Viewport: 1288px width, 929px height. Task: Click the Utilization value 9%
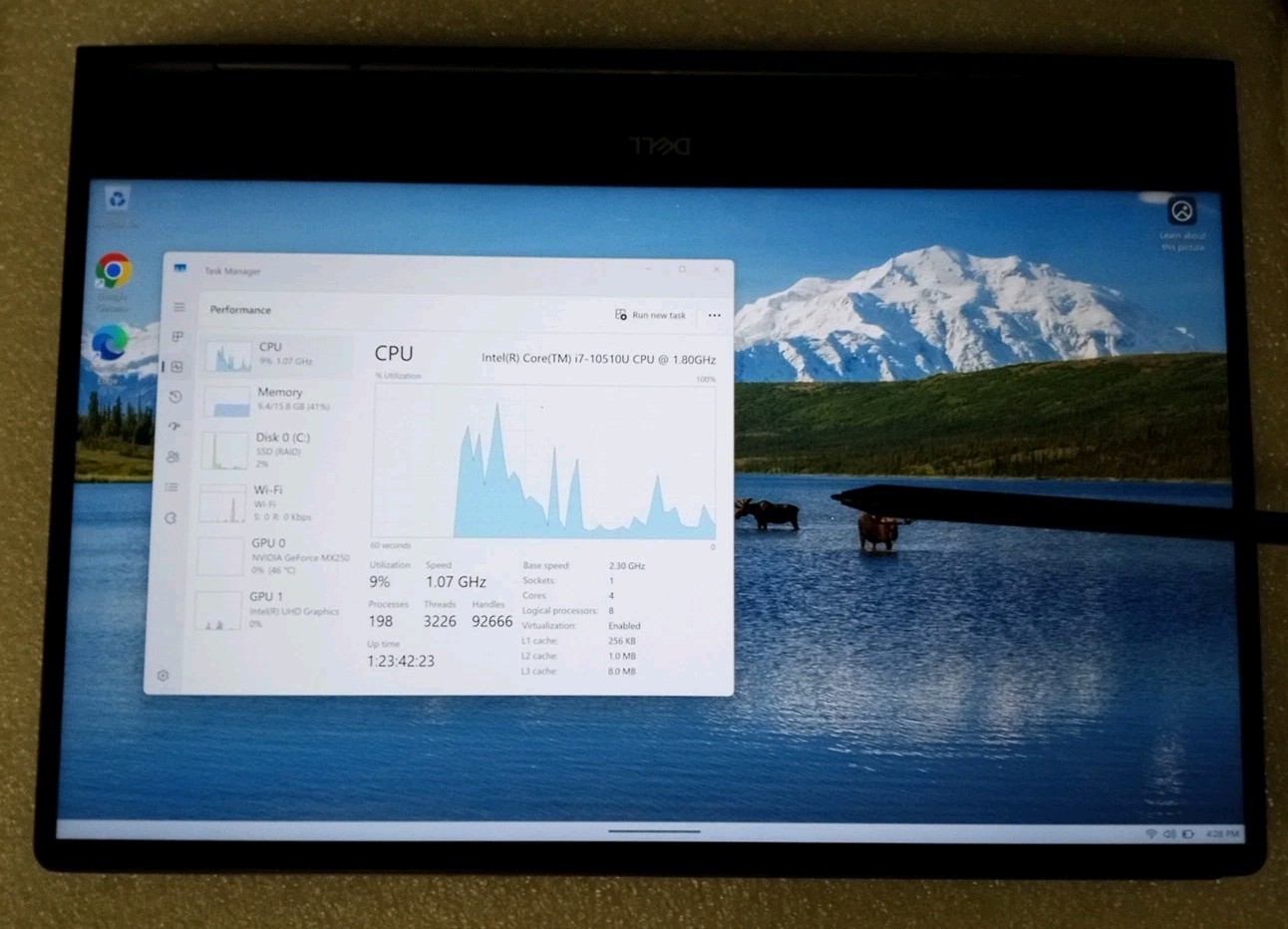tap(379, 582)
